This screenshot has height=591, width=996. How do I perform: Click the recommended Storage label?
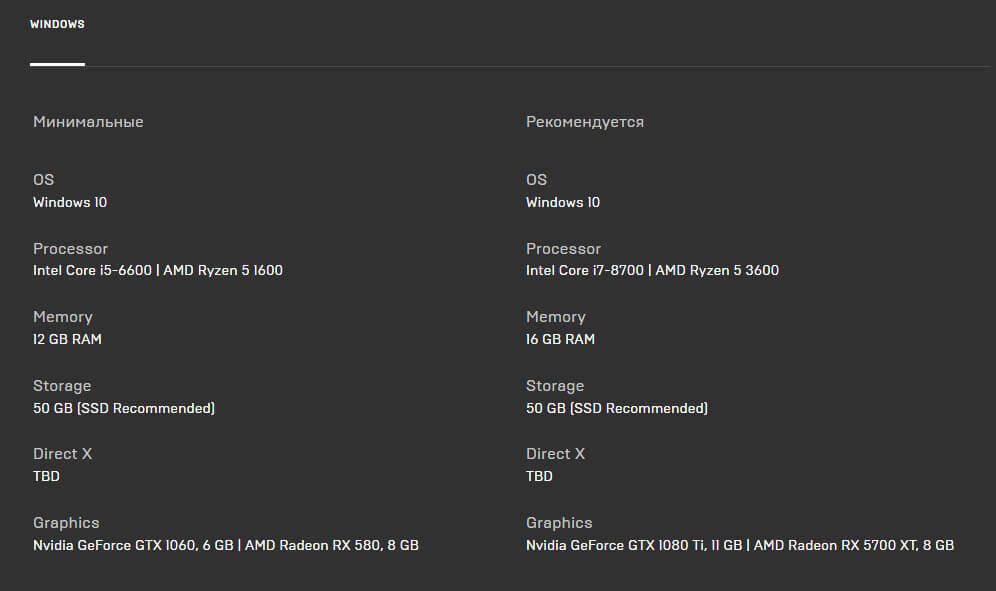click(555, 386)
